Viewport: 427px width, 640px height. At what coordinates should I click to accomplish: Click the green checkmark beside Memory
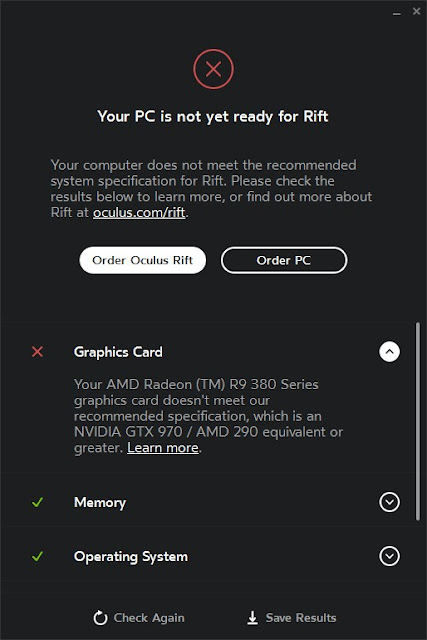38,502
